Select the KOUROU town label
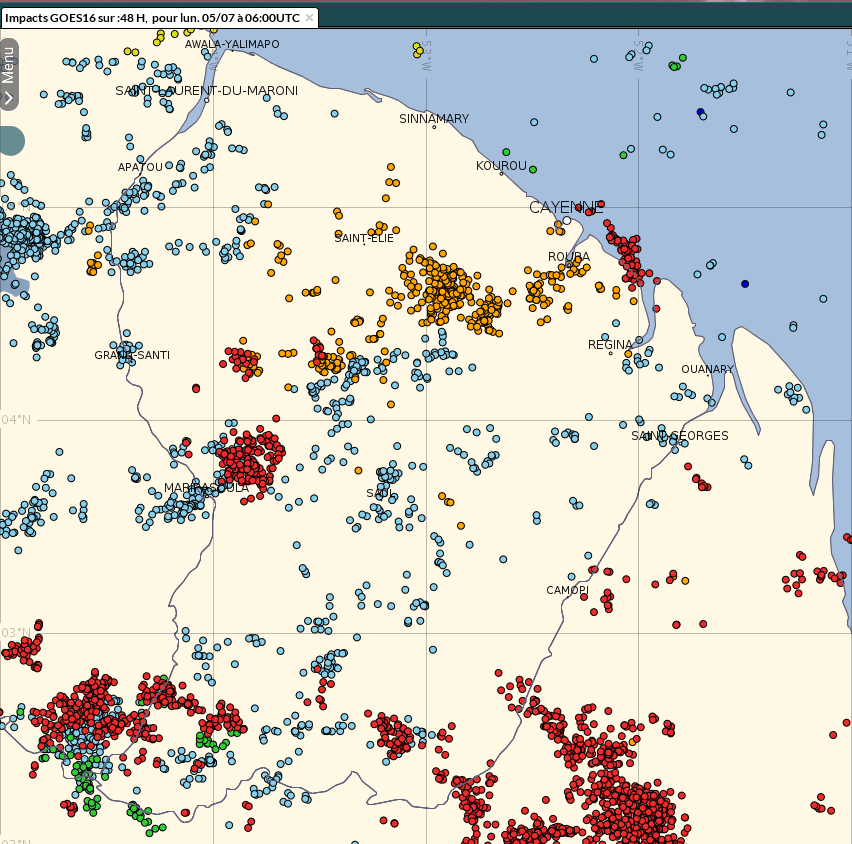The image size is (852, 844). pyautogui.click(x=501, y=166)
